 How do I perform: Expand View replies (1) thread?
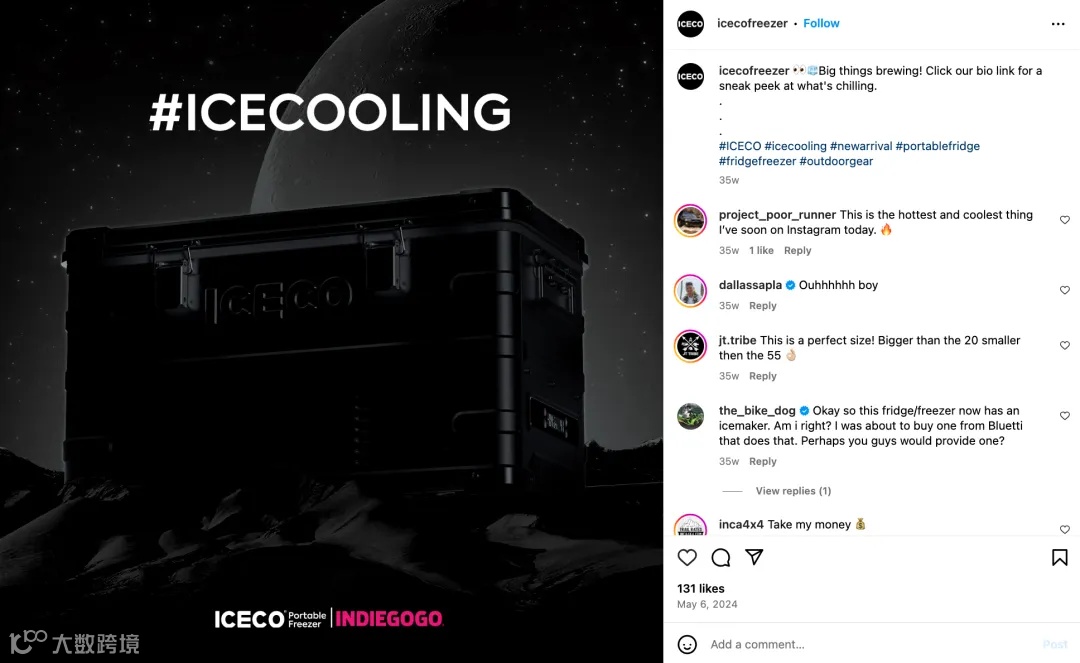click(793, 491)
